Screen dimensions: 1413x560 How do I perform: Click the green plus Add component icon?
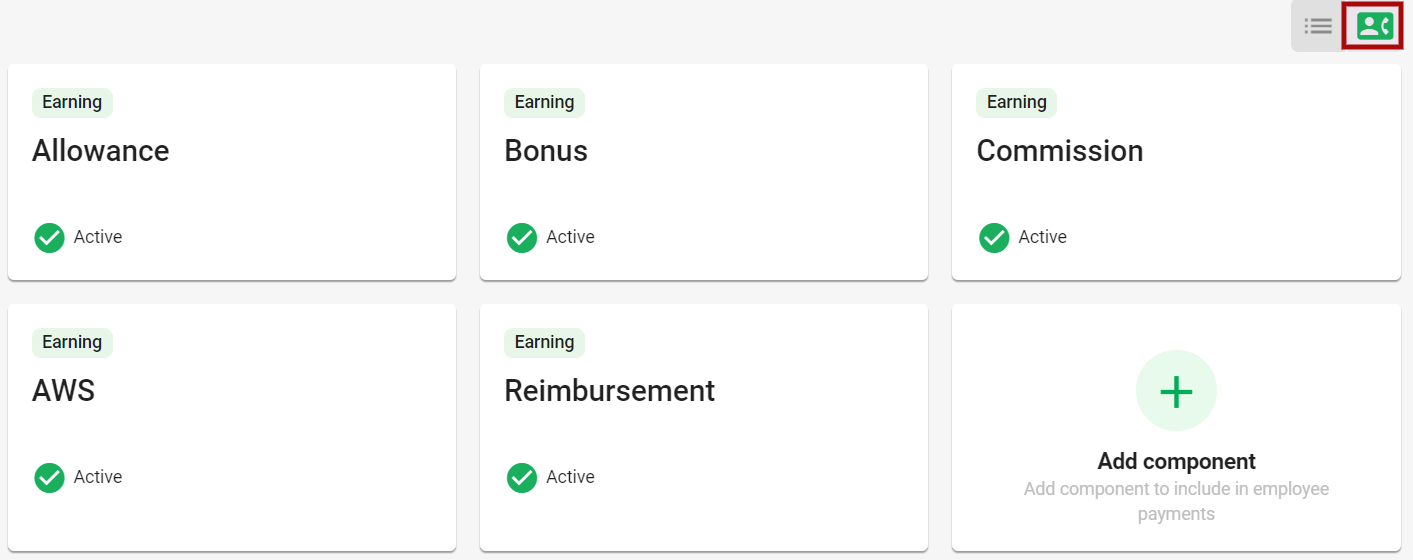pos(1176,391)
